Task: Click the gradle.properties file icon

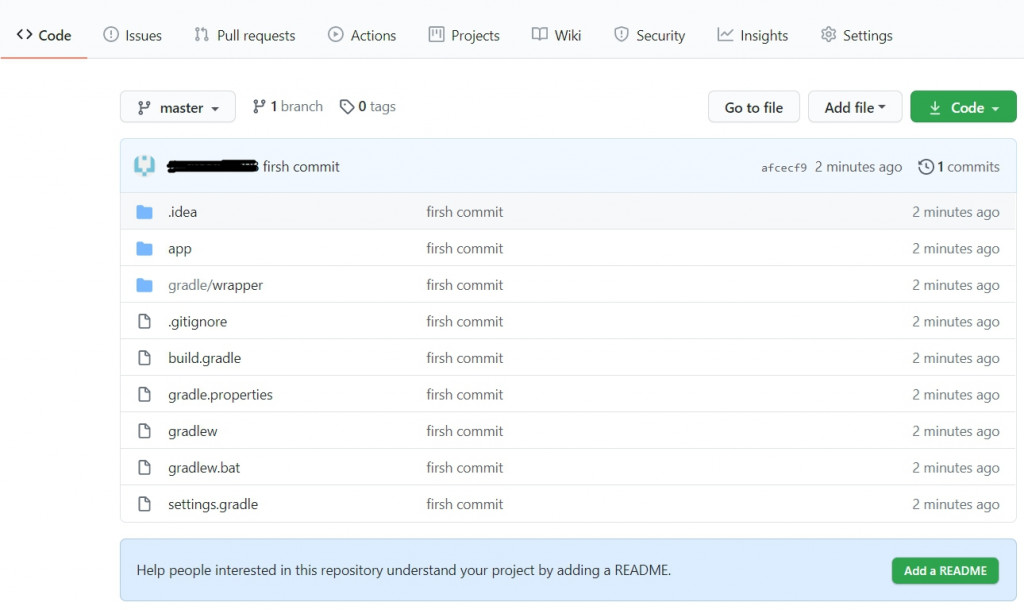Action: [144, 394]
